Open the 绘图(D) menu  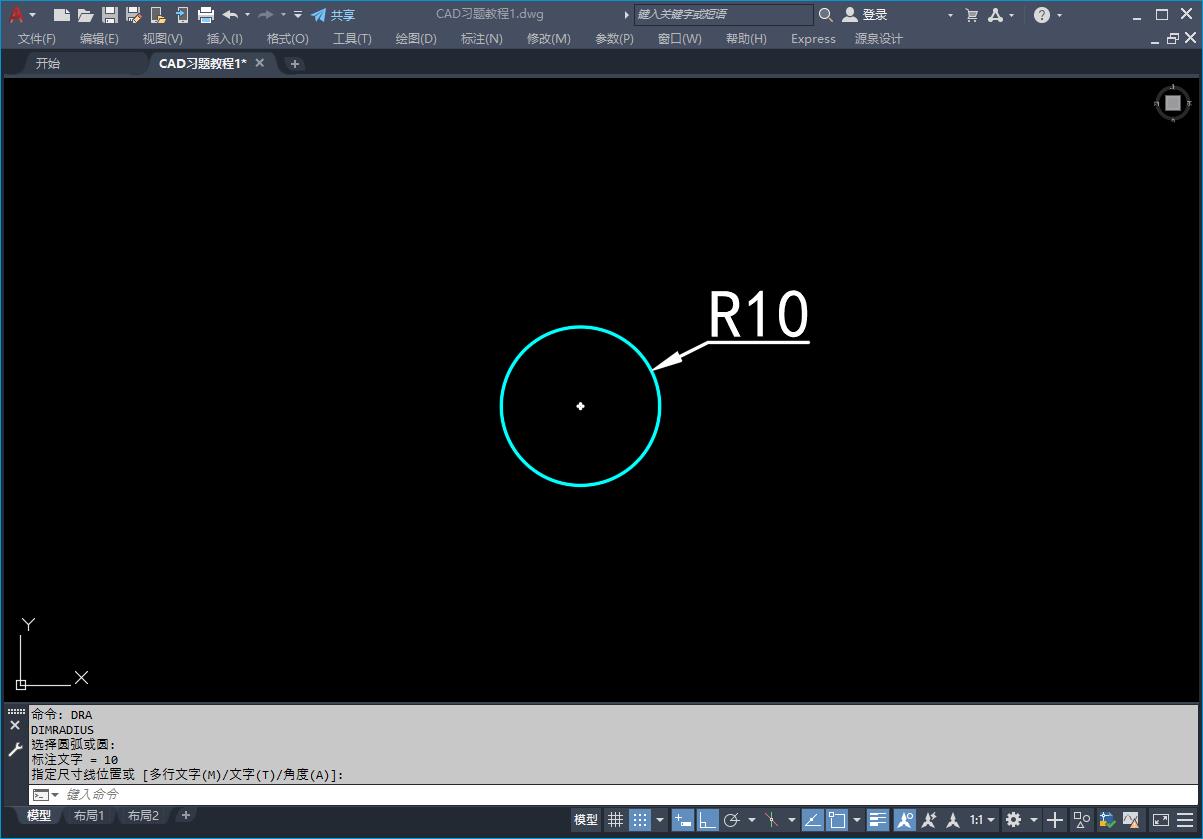(x=416, y=39)
